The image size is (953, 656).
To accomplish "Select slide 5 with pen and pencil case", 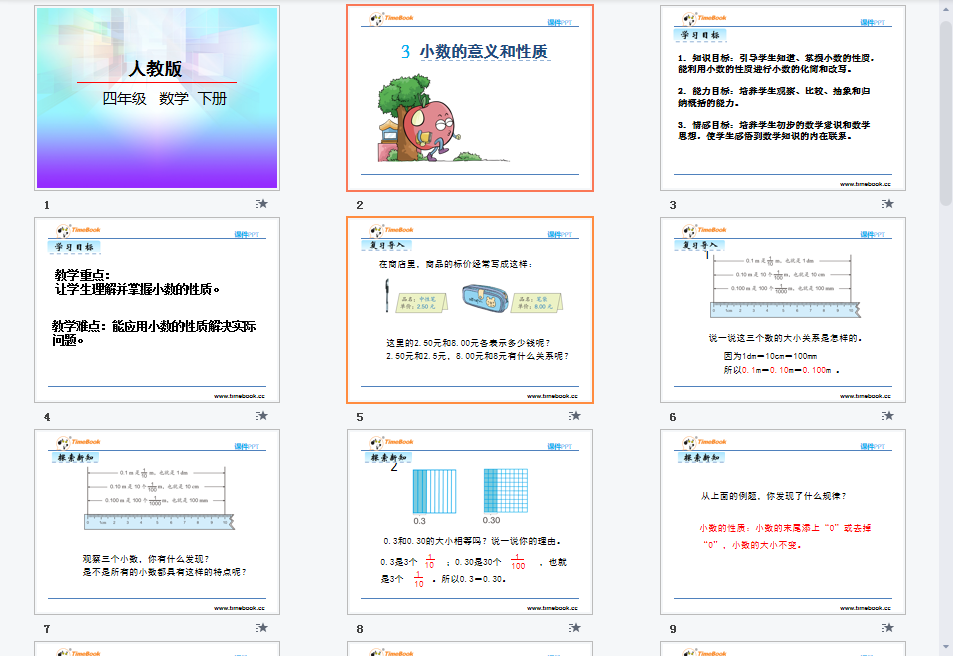I will [470, 310].
